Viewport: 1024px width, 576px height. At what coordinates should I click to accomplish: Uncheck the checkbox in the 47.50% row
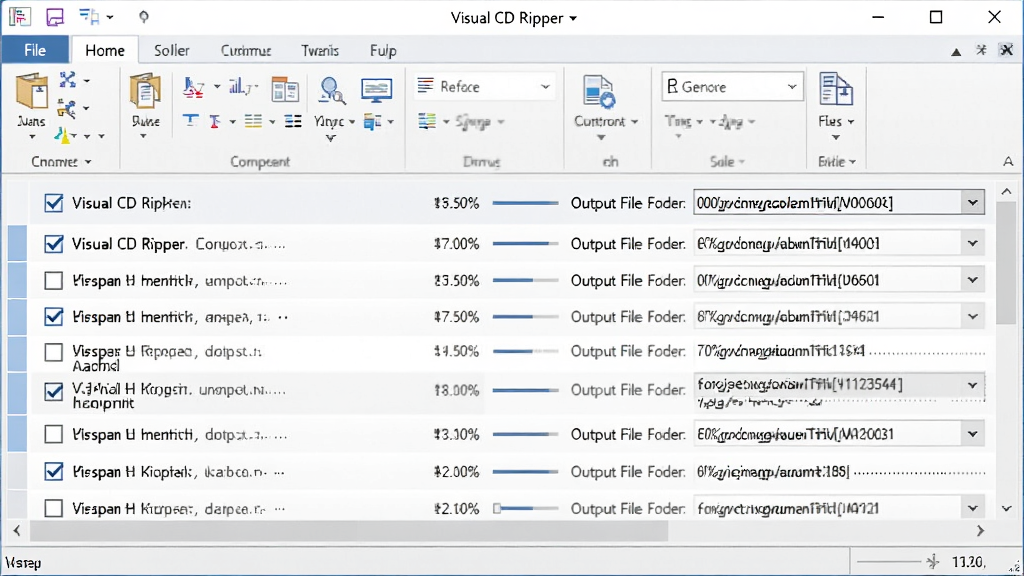coord(54,317)
